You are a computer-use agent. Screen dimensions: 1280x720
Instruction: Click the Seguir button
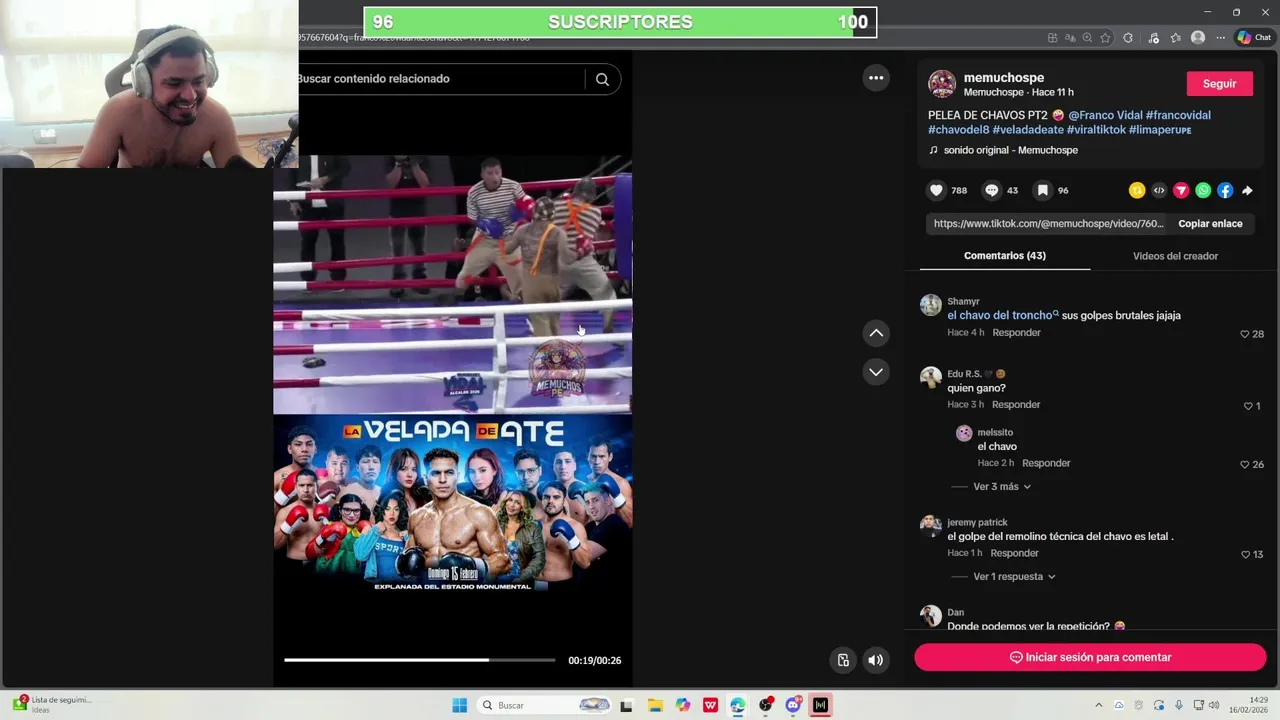pyautogui.click(x=1219, y=84)
